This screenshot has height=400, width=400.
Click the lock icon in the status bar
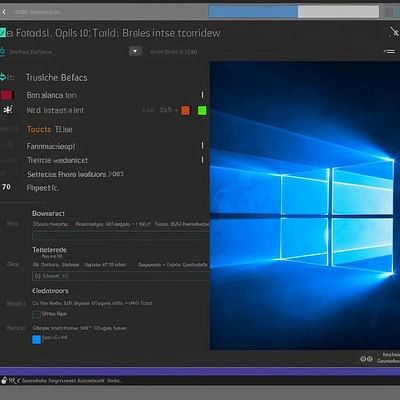click(x=4, y=380)
